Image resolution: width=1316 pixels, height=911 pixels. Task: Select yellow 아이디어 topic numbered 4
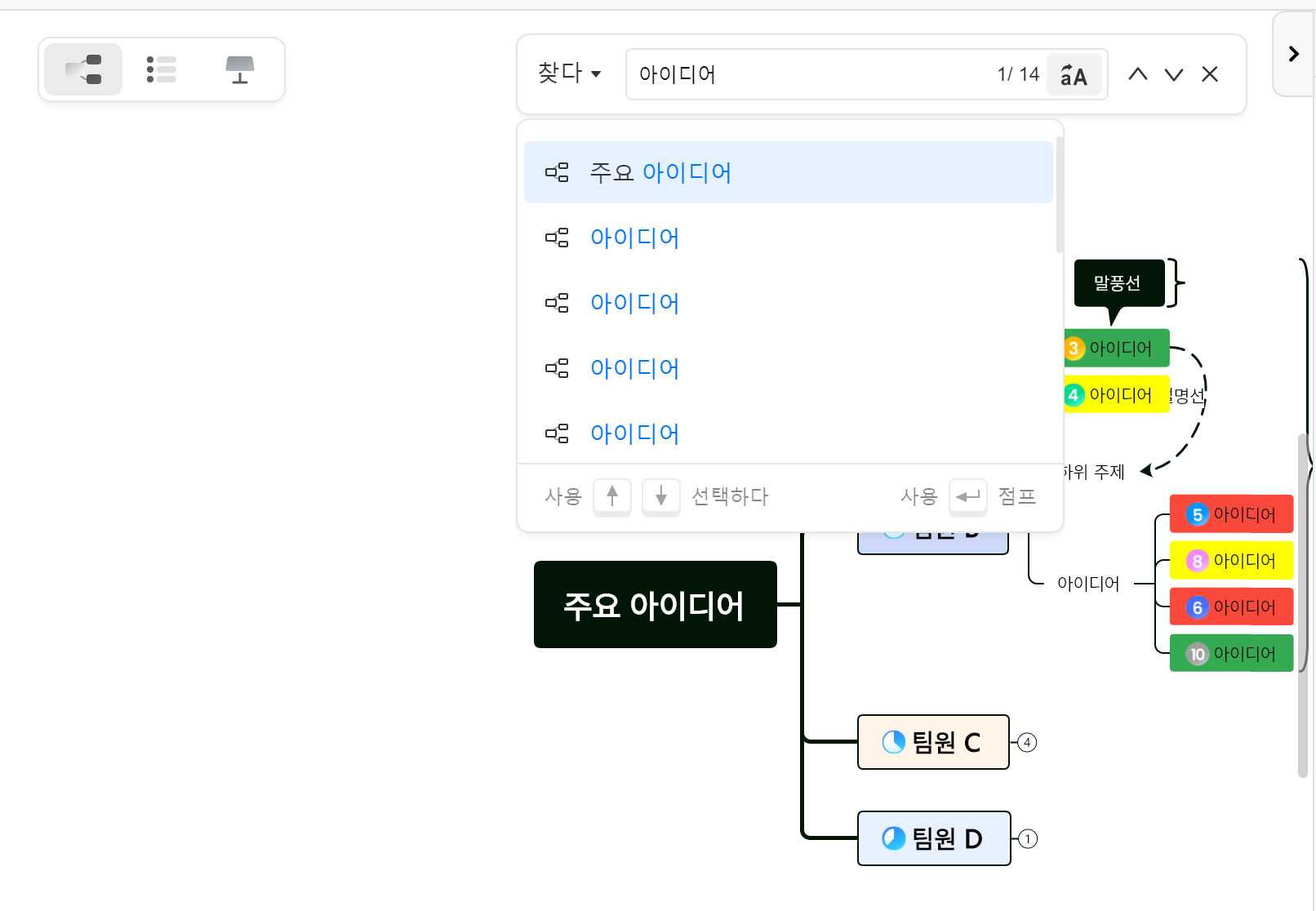(x=1117, y=395)
